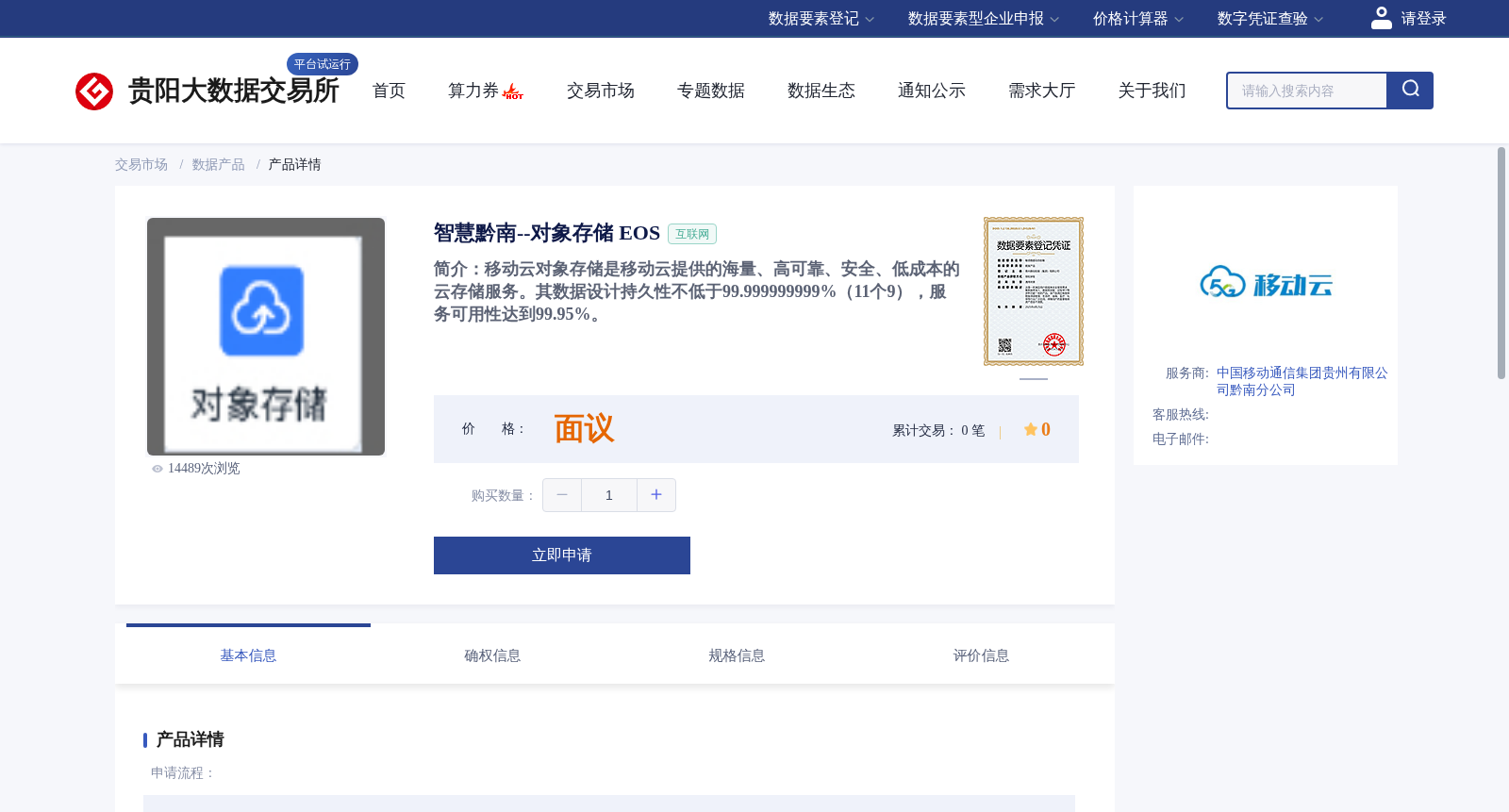
Task: Click the 请登录 link
Action: click(x=1423, y=19)
